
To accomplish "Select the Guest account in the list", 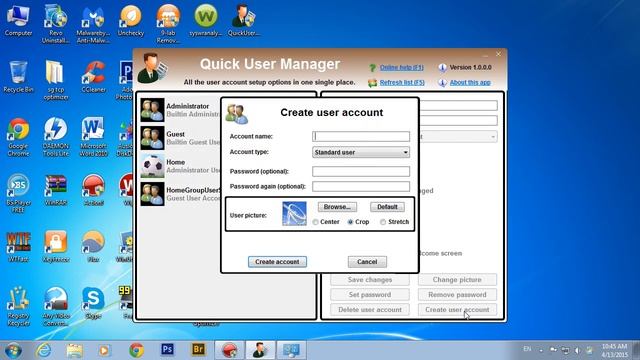I will [x=180, y=138].
